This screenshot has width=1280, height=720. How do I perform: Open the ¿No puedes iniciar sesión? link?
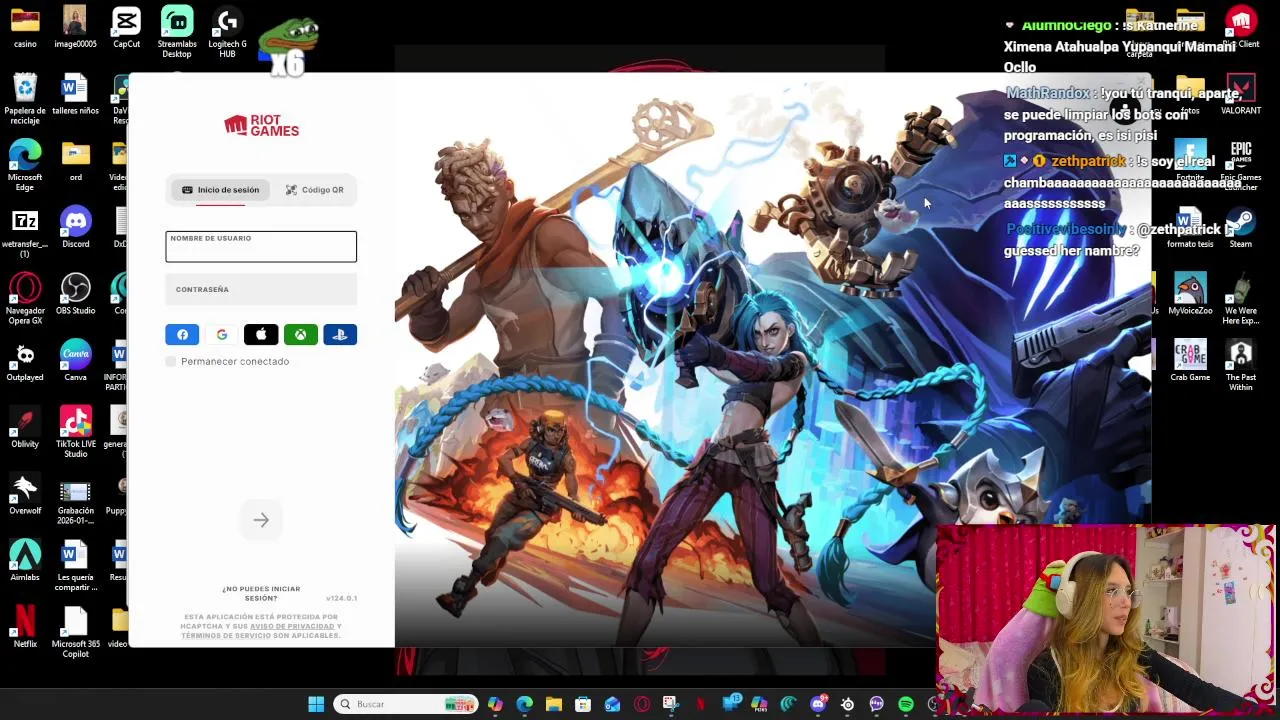pos(261,593)
